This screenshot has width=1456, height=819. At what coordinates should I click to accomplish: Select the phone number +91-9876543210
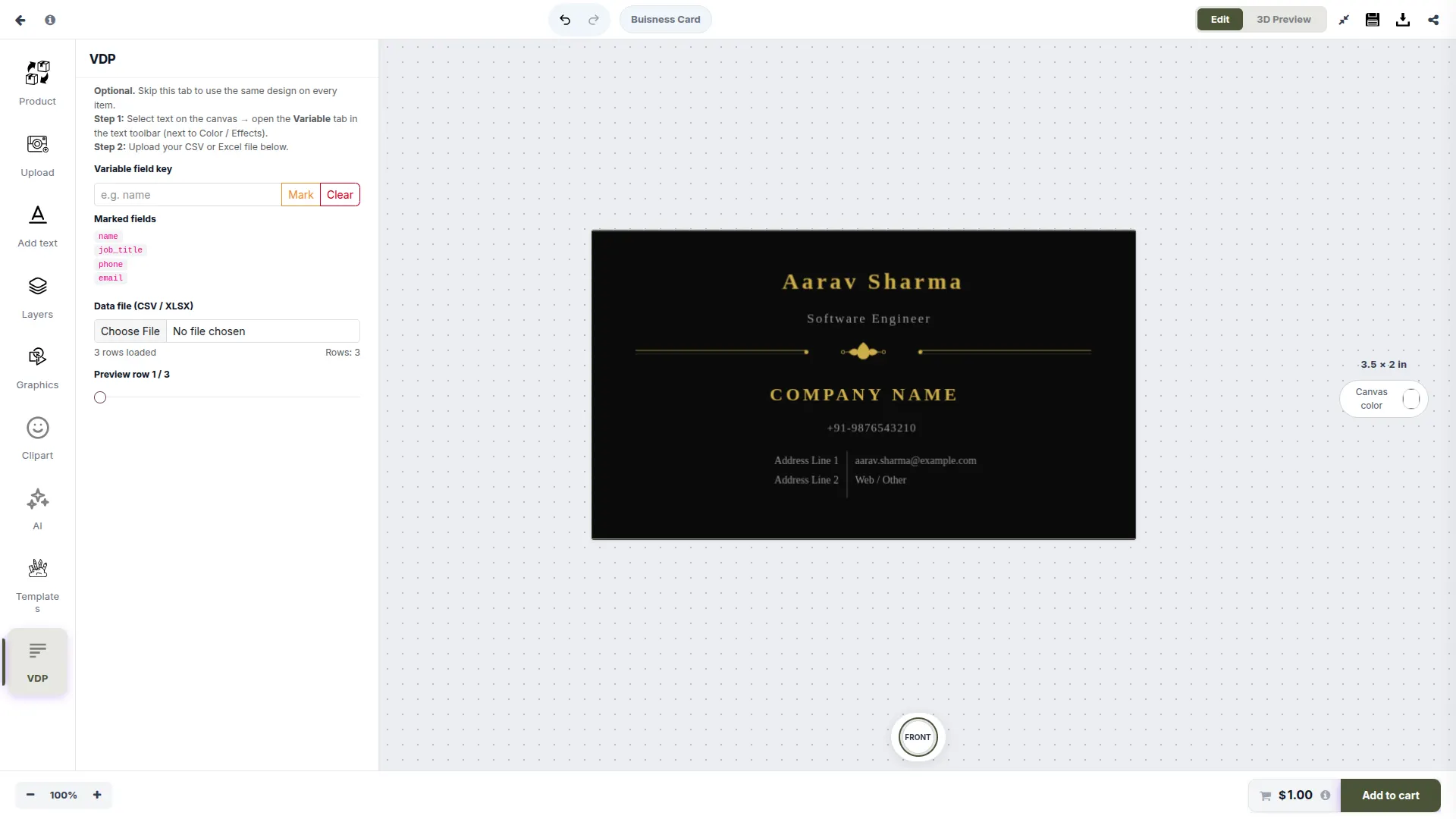pyautogui.click(x=871, y=428)
